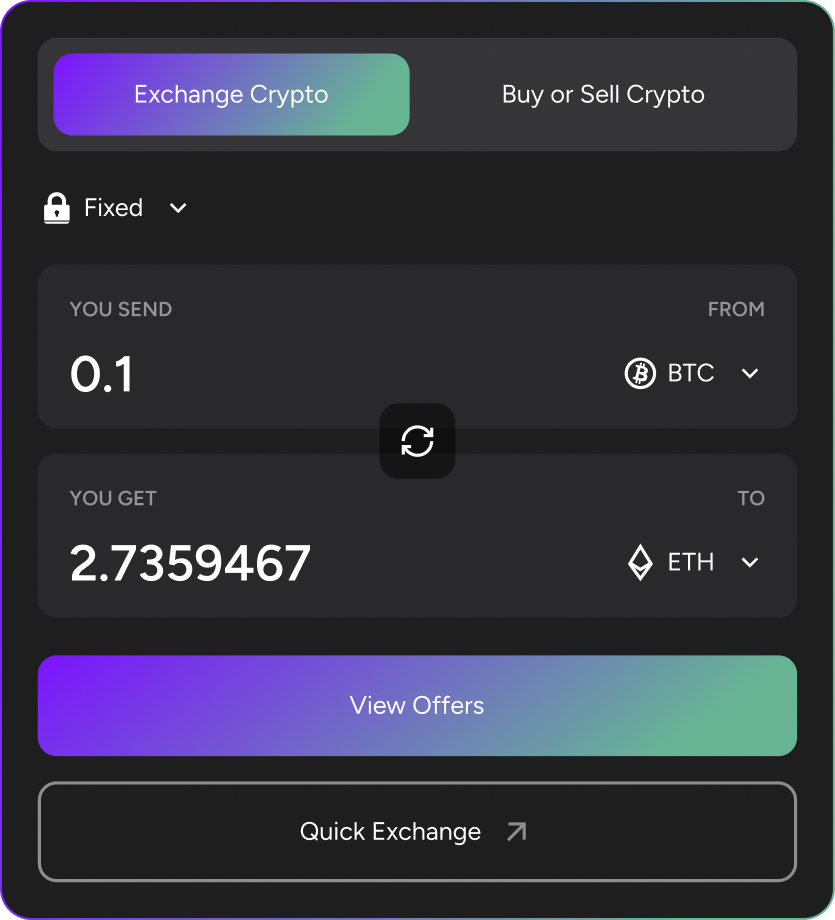Click the Quick Exchange diagonal arrow icon
The image size is (835, 920).
(516, 832)
